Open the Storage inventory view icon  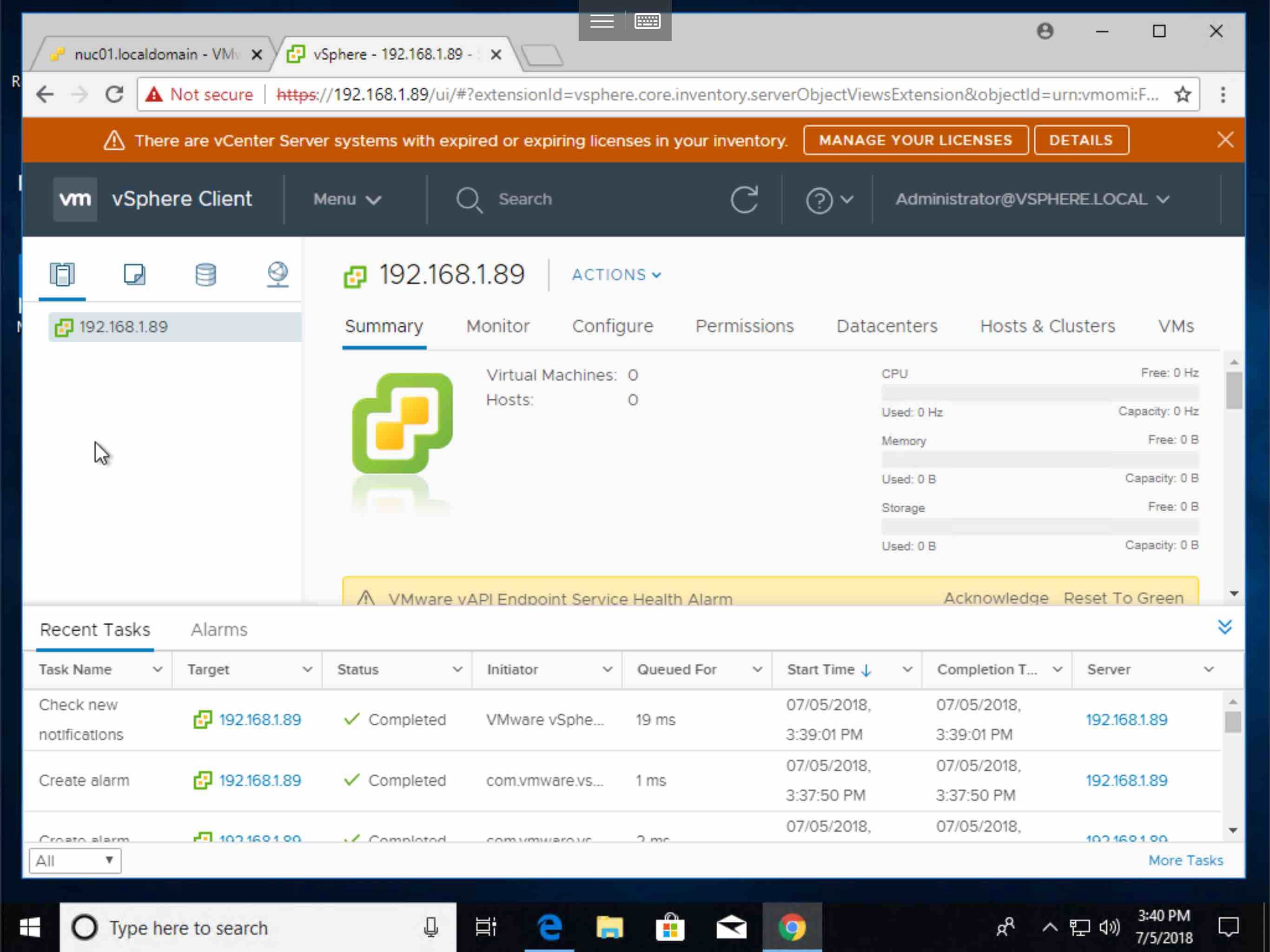click(x=205, y=274)
